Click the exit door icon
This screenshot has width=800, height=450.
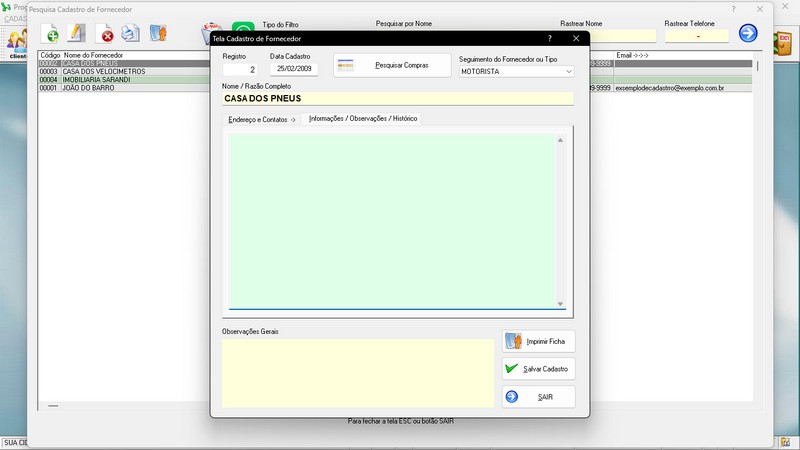[785, 43]
